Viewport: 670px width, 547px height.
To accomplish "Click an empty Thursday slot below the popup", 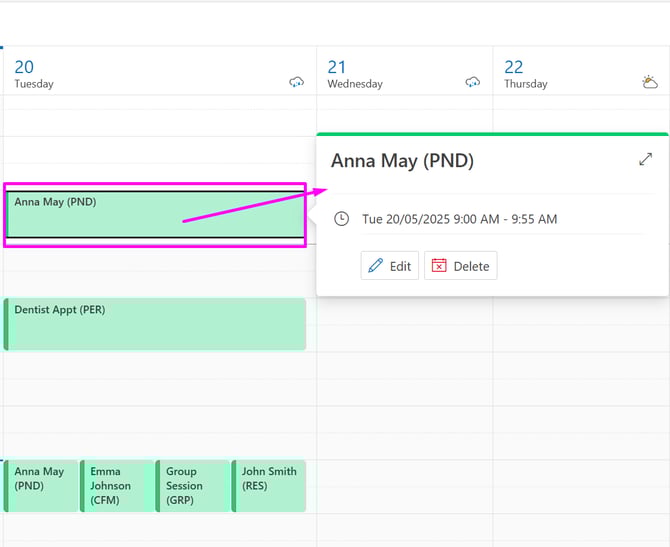I will pos(580,400).
